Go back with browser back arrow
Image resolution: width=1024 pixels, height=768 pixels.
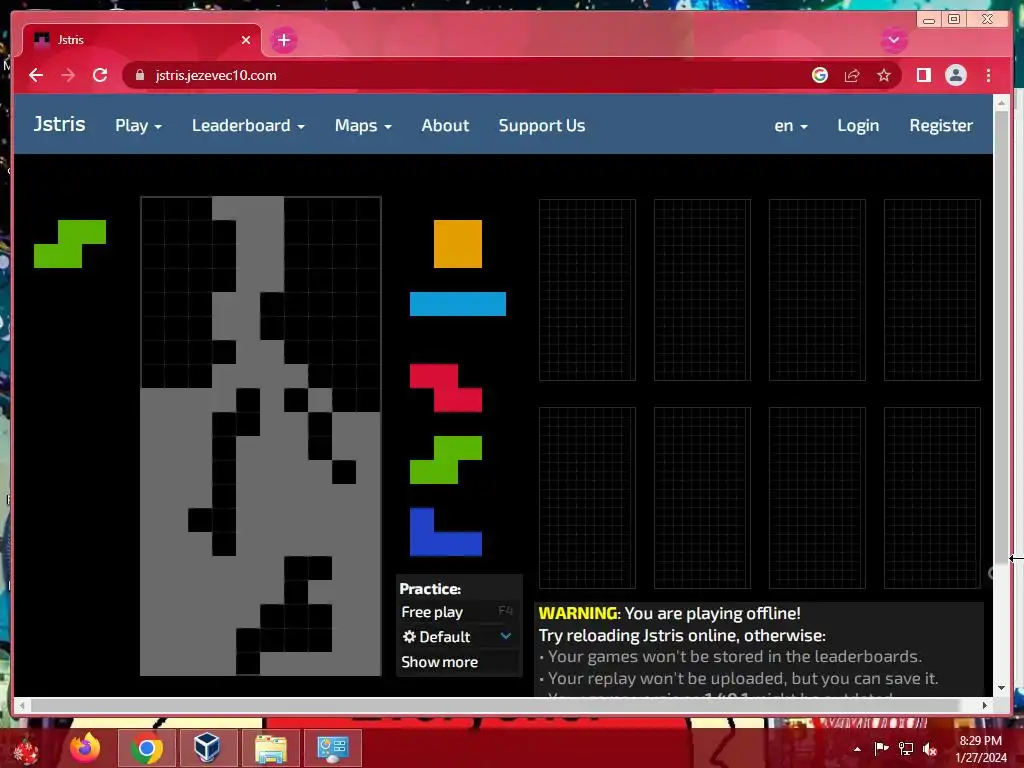(x=36, y=75)
